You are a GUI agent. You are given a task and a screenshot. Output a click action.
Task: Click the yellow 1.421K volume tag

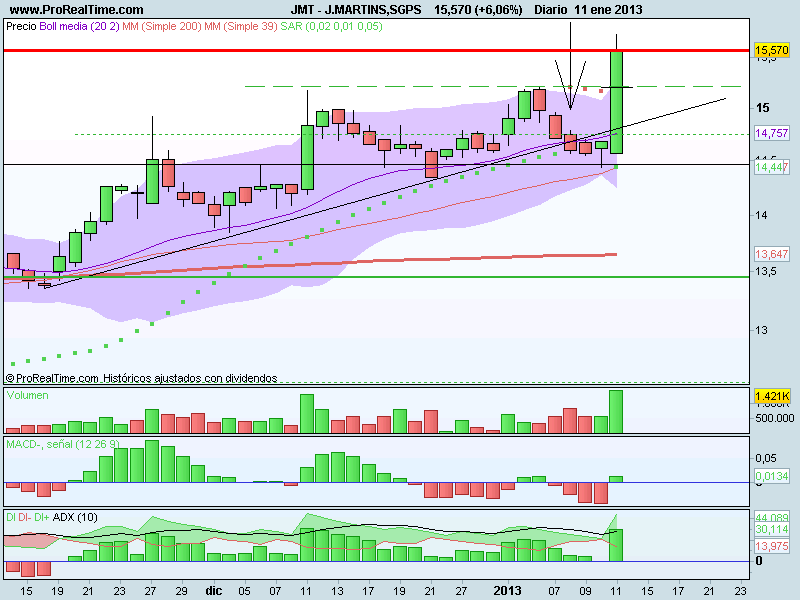(x=772, y=396)
